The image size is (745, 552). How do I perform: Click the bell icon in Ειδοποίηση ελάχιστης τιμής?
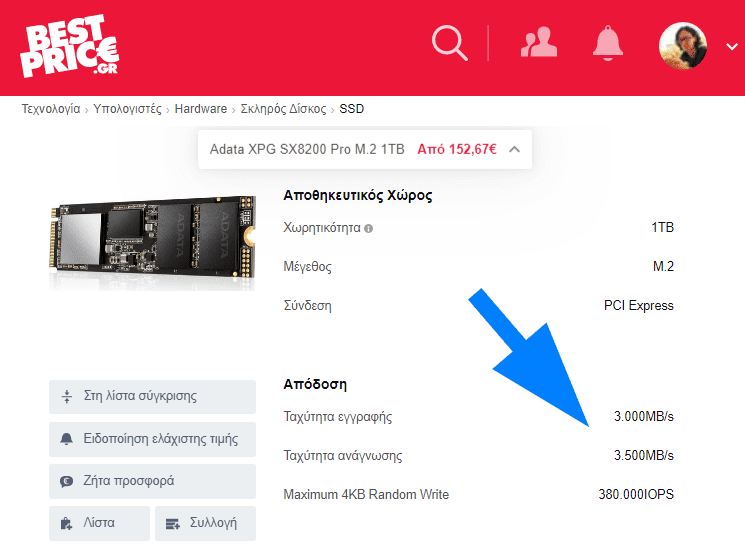67,439
